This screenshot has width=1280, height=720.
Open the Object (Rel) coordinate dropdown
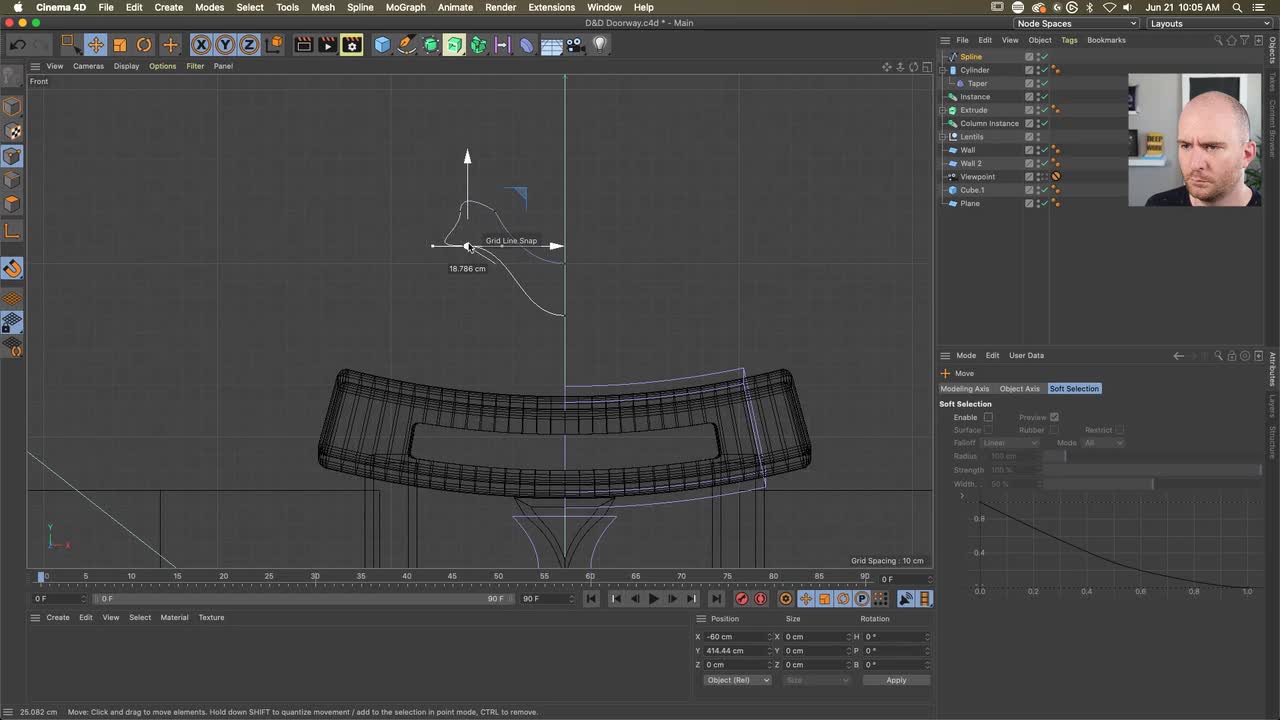(737, 680)
